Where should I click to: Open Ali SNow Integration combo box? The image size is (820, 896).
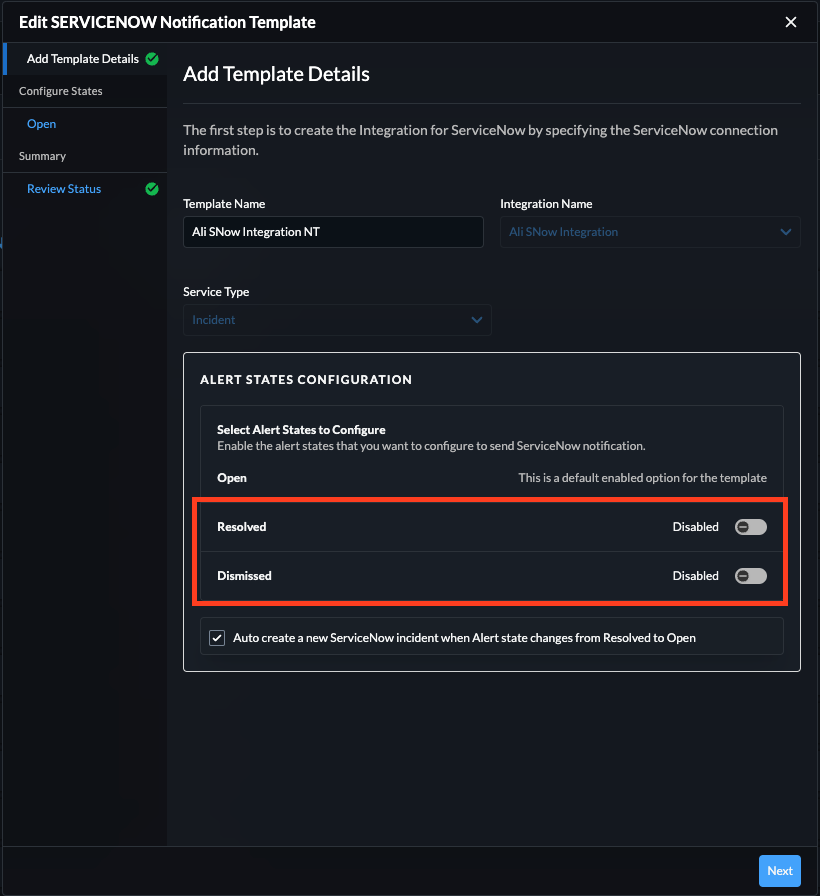(640, 232)
